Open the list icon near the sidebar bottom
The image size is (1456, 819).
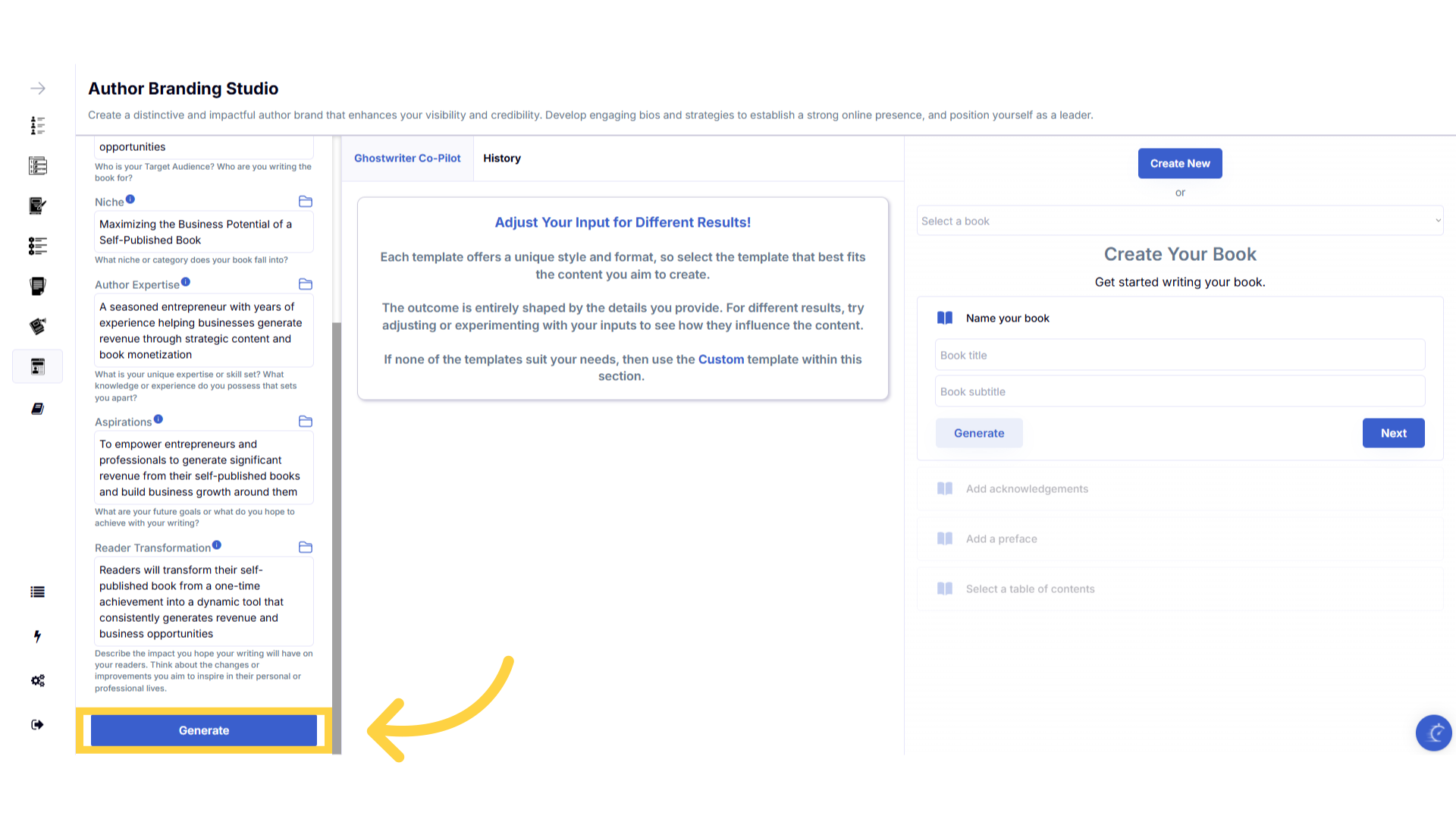[37, 592]
